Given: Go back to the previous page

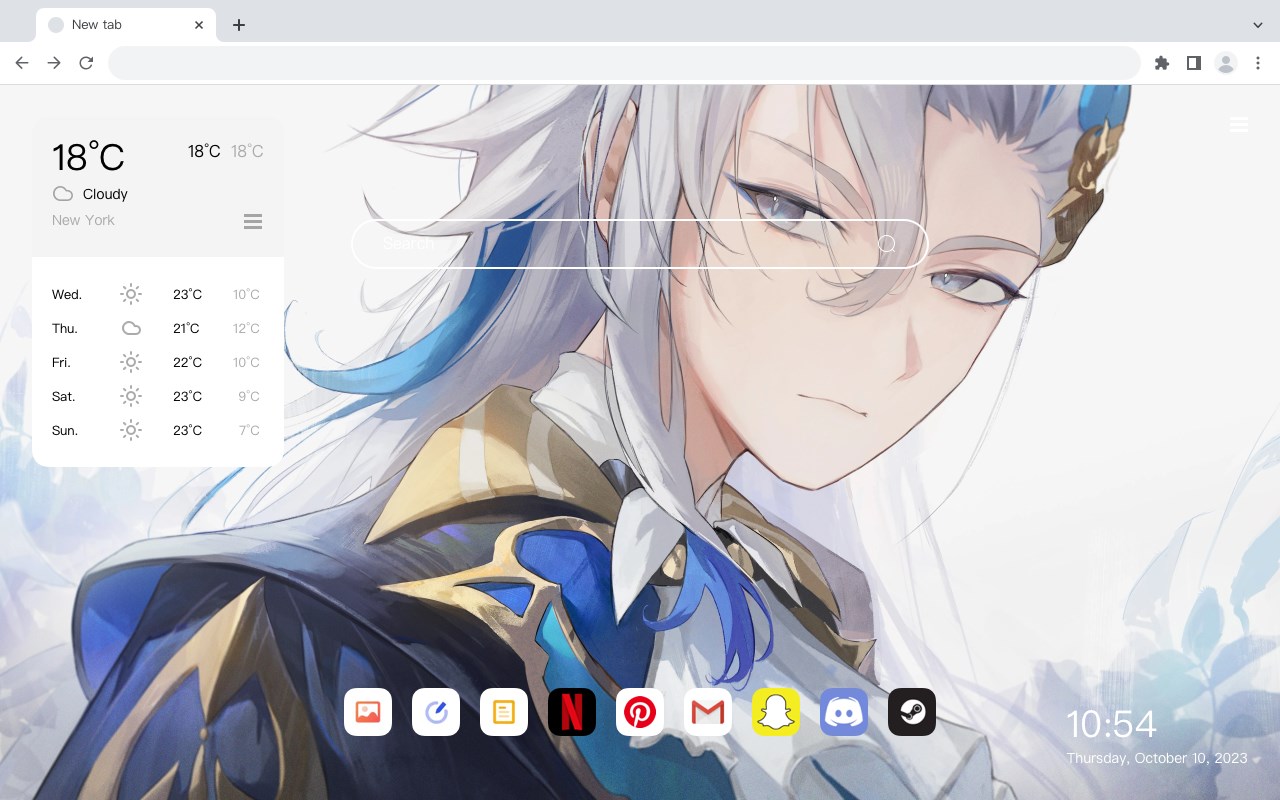Looking at the screenshot, I should pos(22,63).
